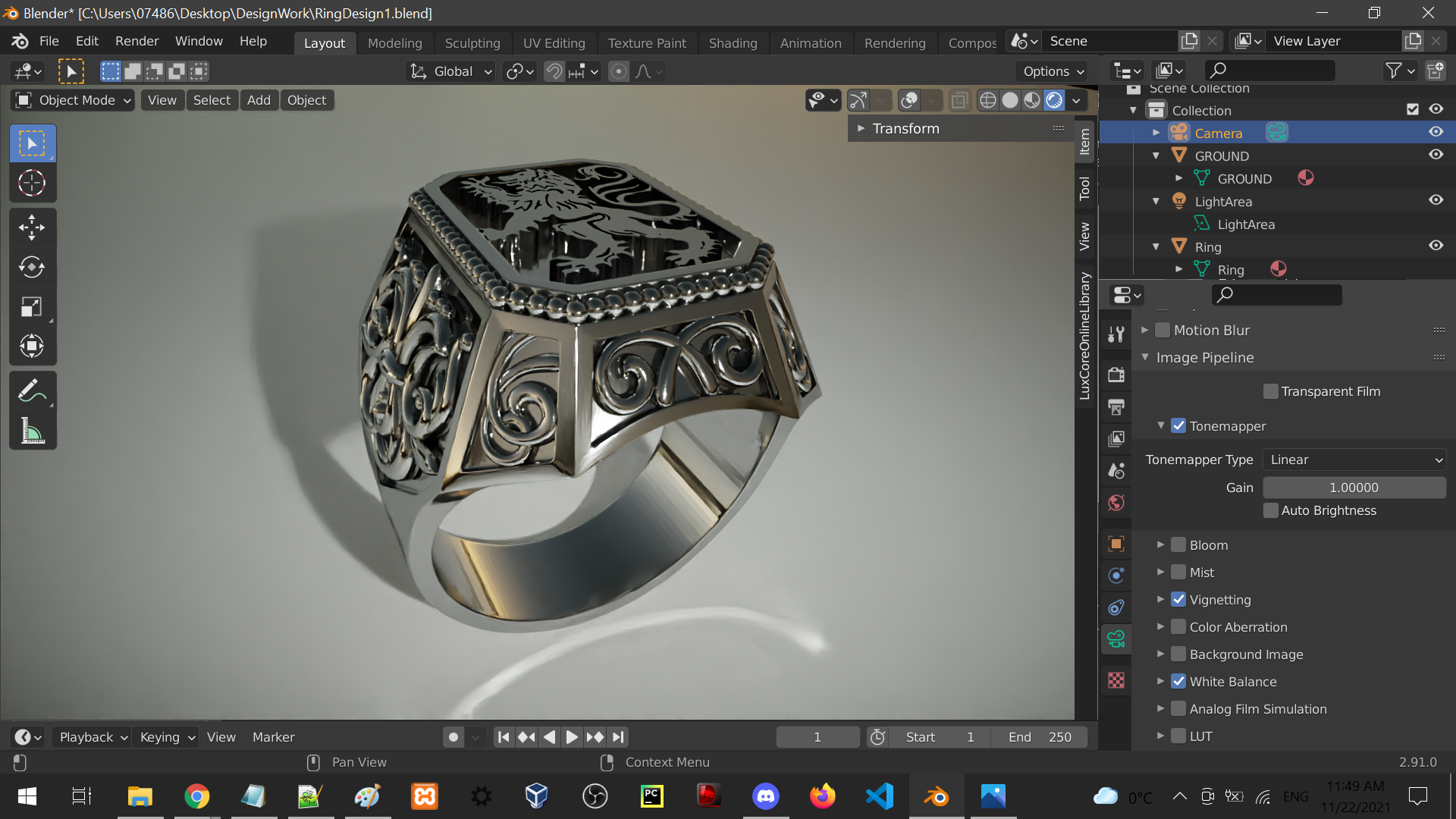
Task: Launch Discord from the taskbar
Action: pos(765,796)
